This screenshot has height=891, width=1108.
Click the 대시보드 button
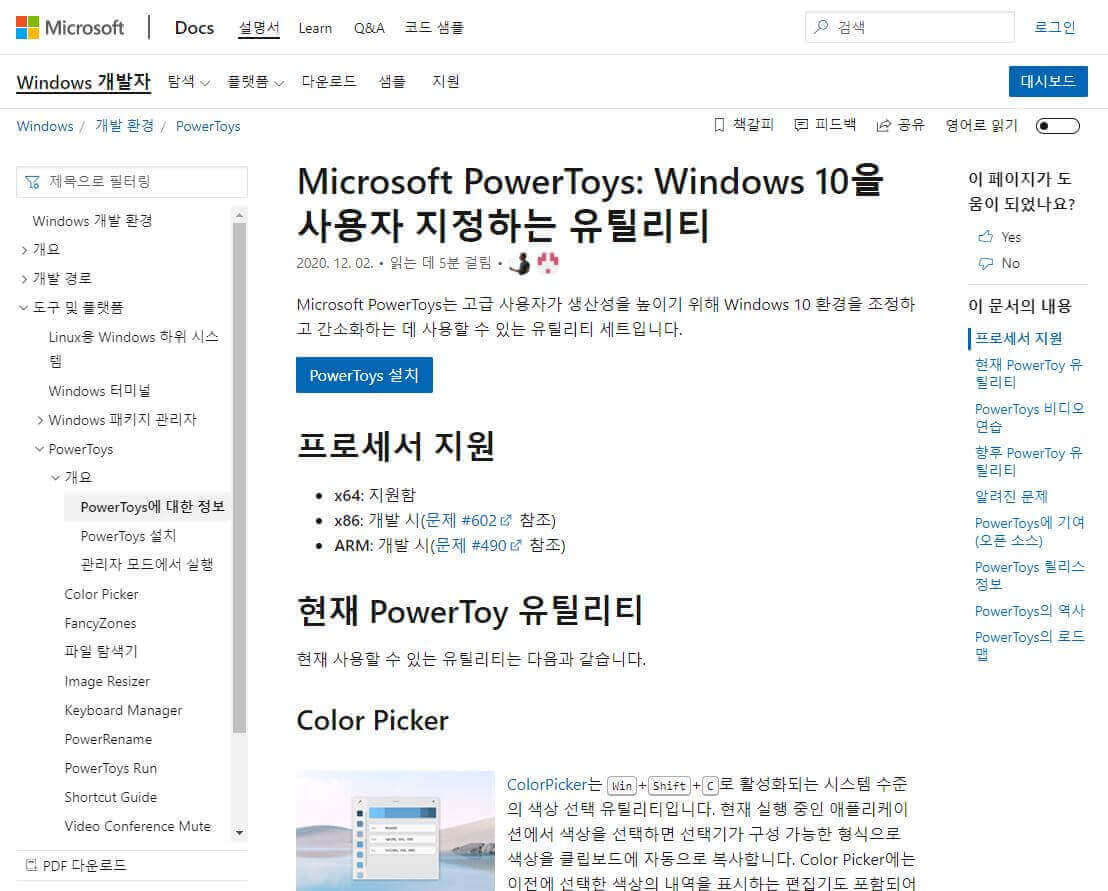pyautogui.click(x=1048, y=81)
